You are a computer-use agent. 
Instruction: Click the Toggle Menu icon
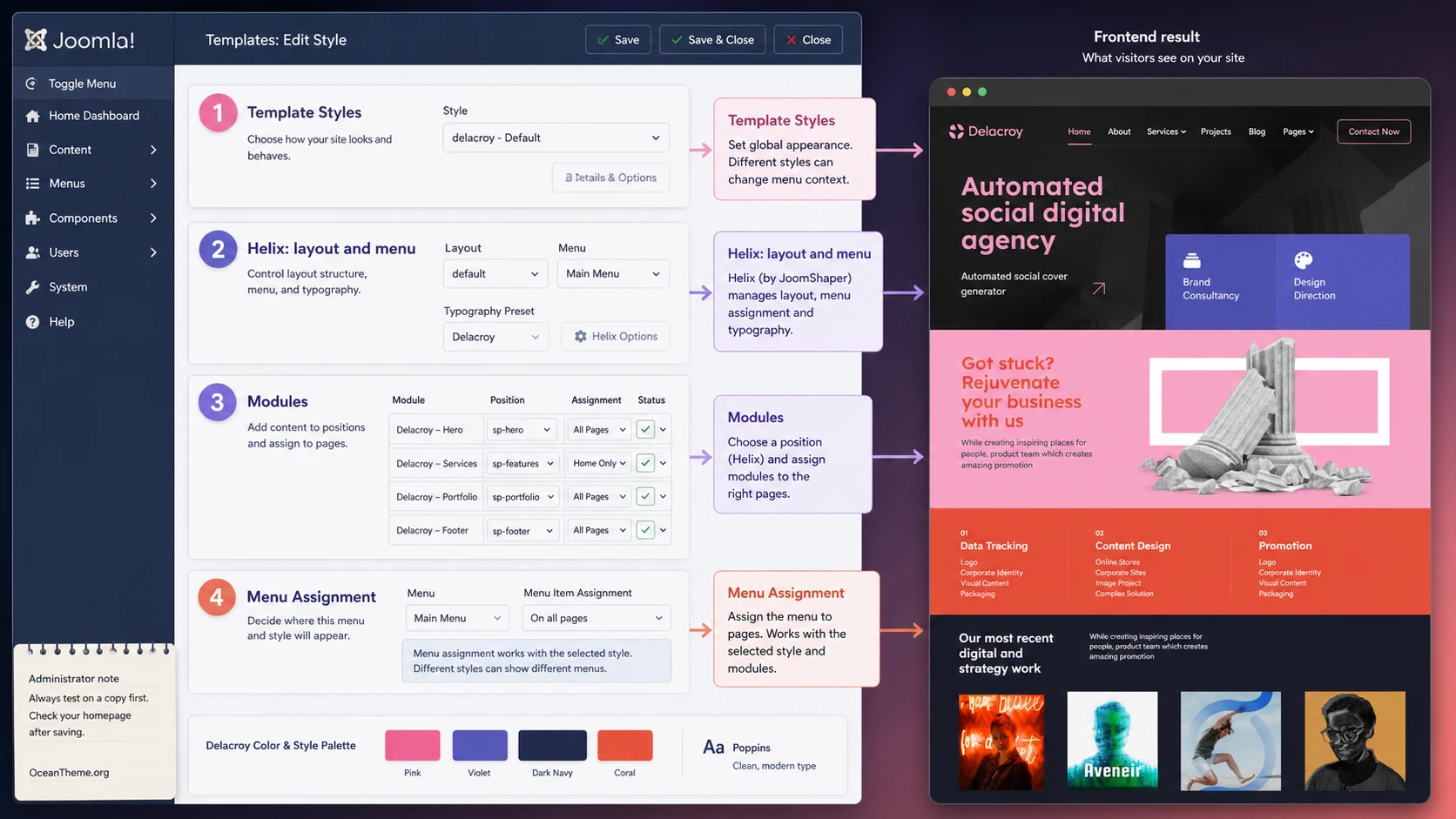pyautogui.click(x=31, y=84)
